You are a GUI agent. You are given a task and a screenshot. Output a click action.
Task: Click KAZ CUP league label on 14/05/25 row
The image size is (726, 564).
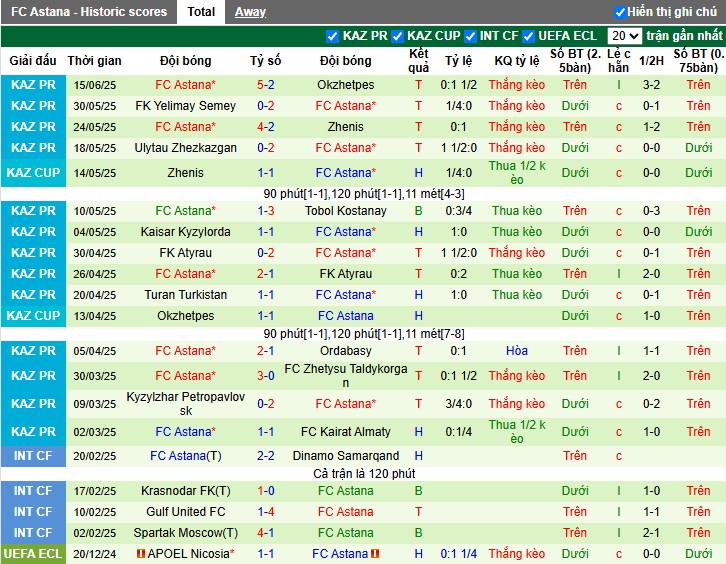[x=33, y=173]
